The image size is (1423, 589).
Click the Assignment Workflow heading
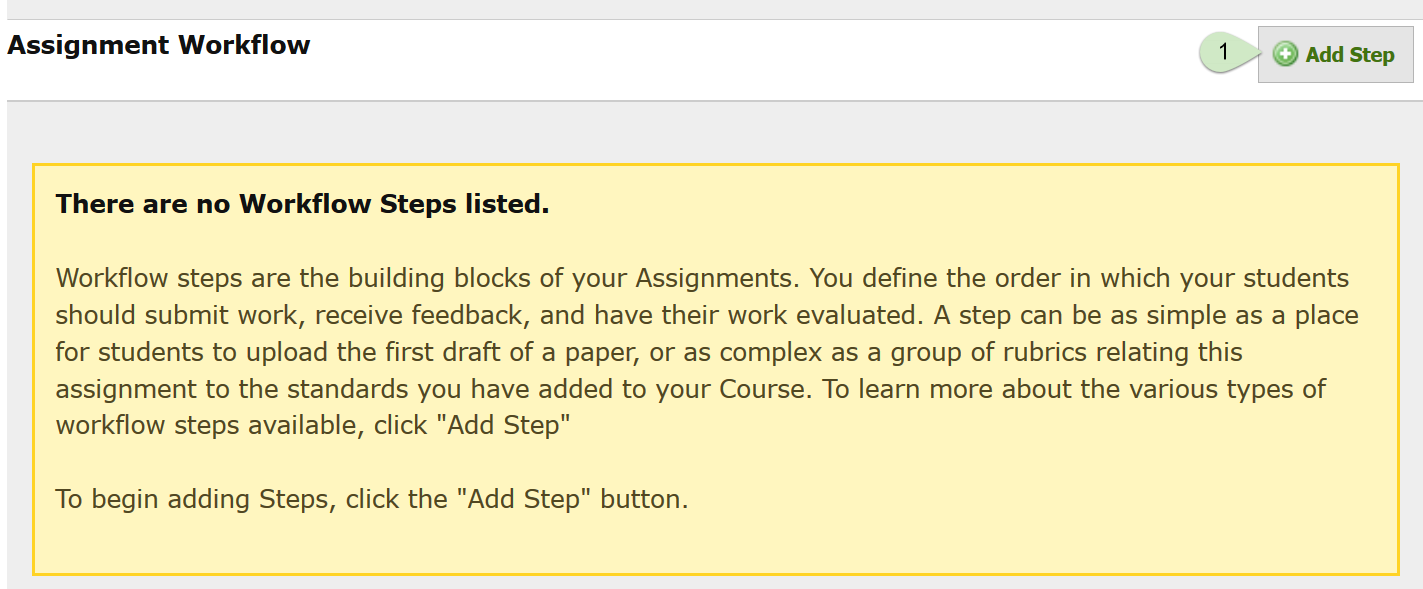(159, 45)
